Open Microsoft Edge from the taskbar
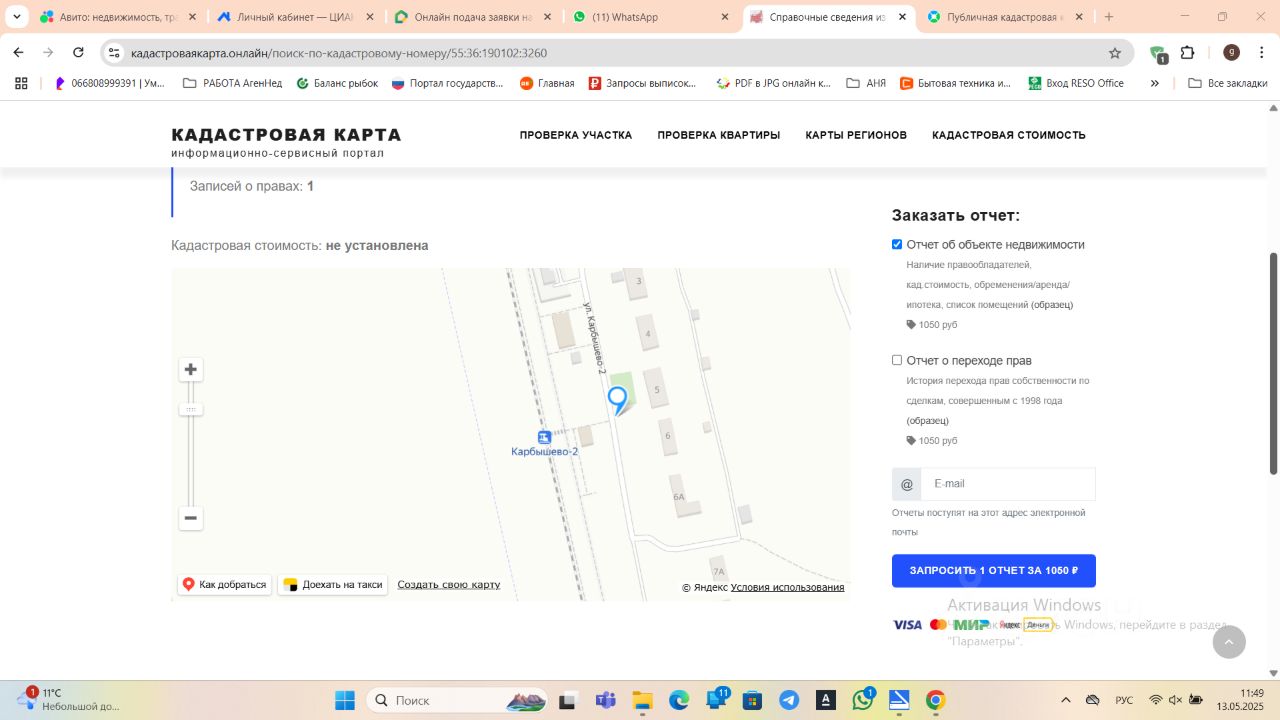The height and width of the screenshot is (720, 1280). [679, 700]
